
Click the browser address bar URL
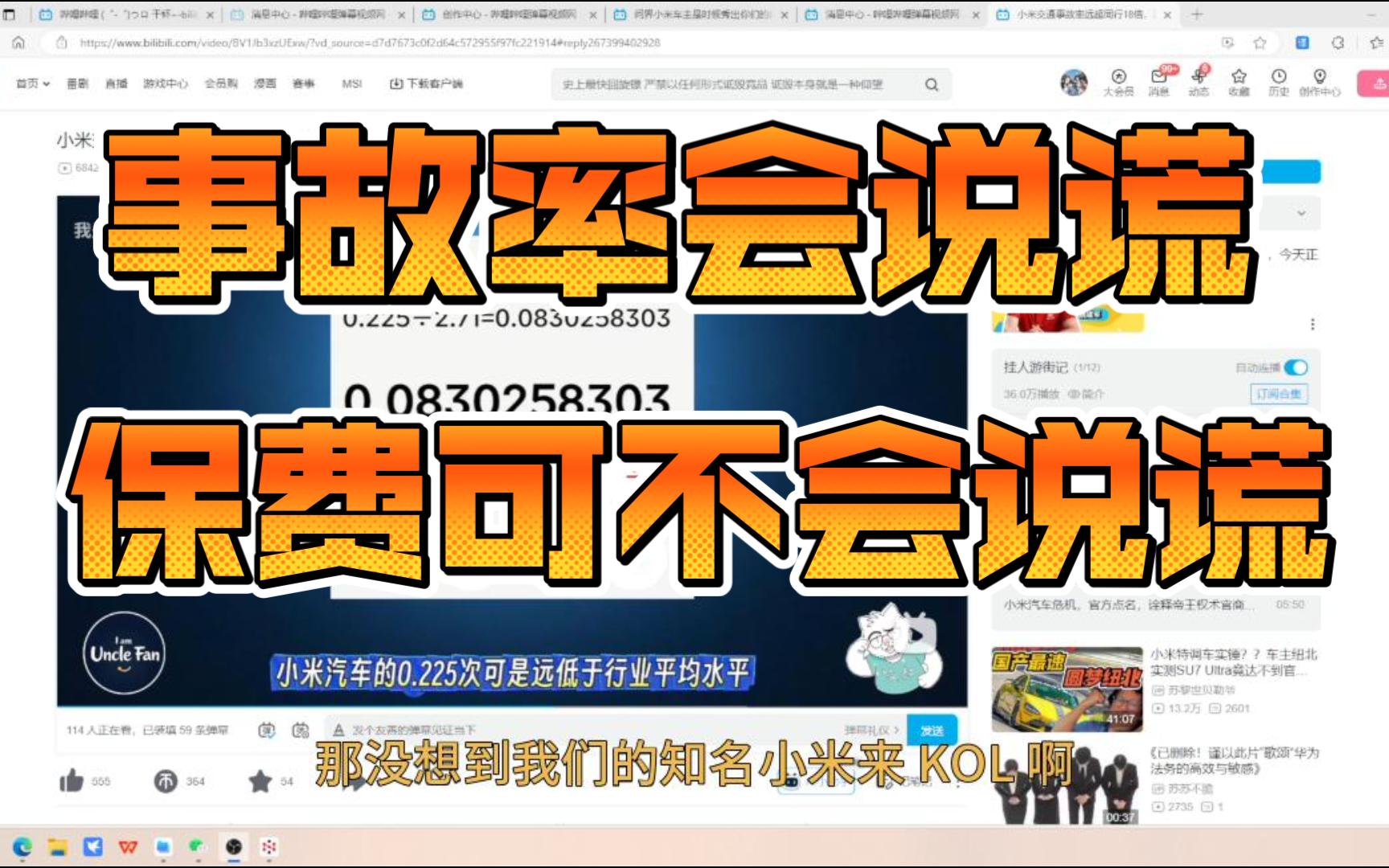click(x=370, y=43)
